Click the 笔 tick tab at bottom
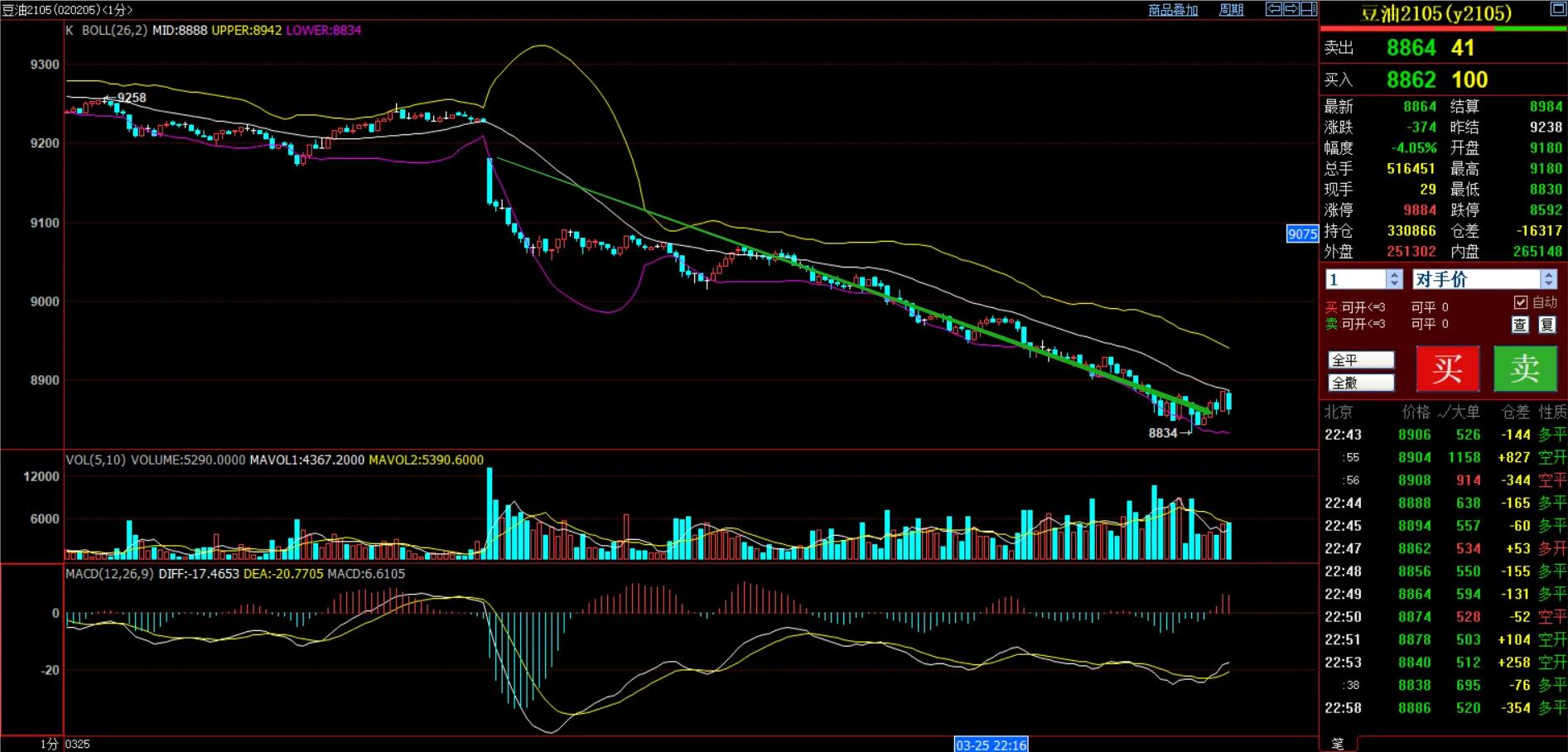1568x752 pixels. (1337, 744)
